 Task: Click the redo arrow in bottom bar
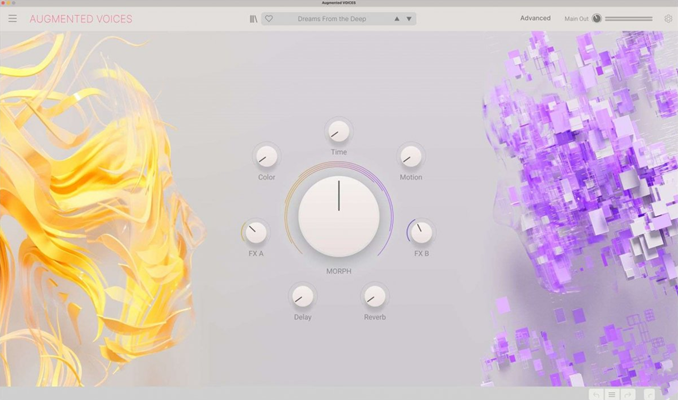[628, 394]
